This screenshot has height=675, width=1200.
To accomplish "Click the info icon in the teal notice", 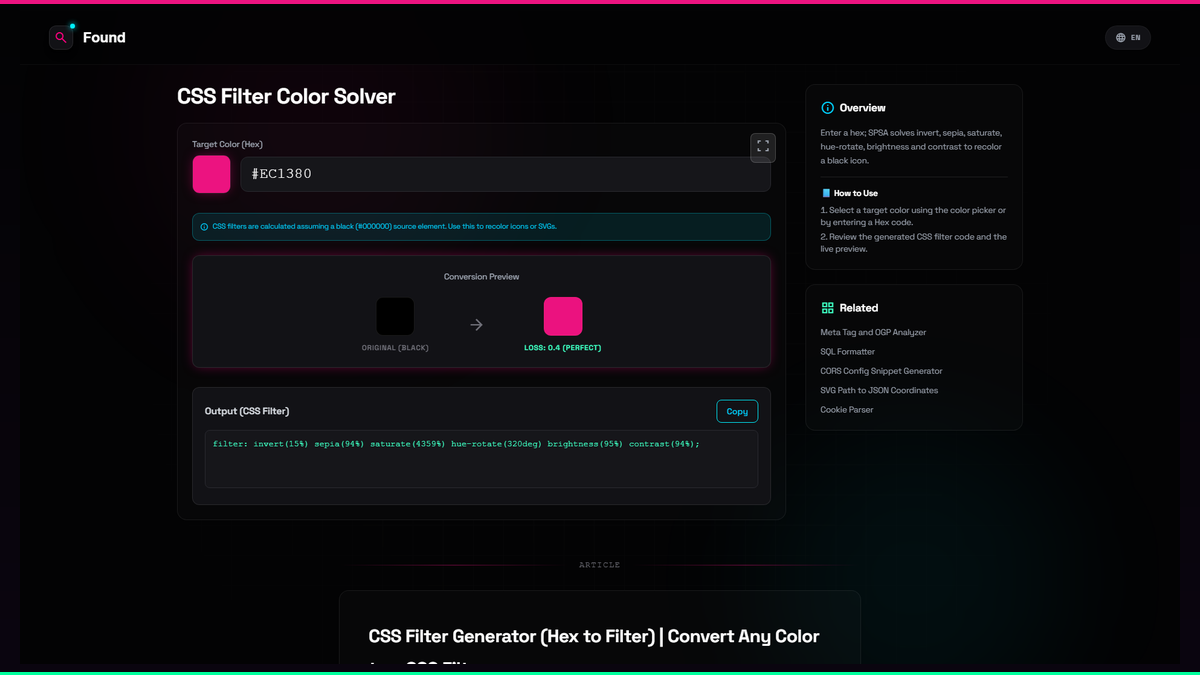I will pos(205,227).
